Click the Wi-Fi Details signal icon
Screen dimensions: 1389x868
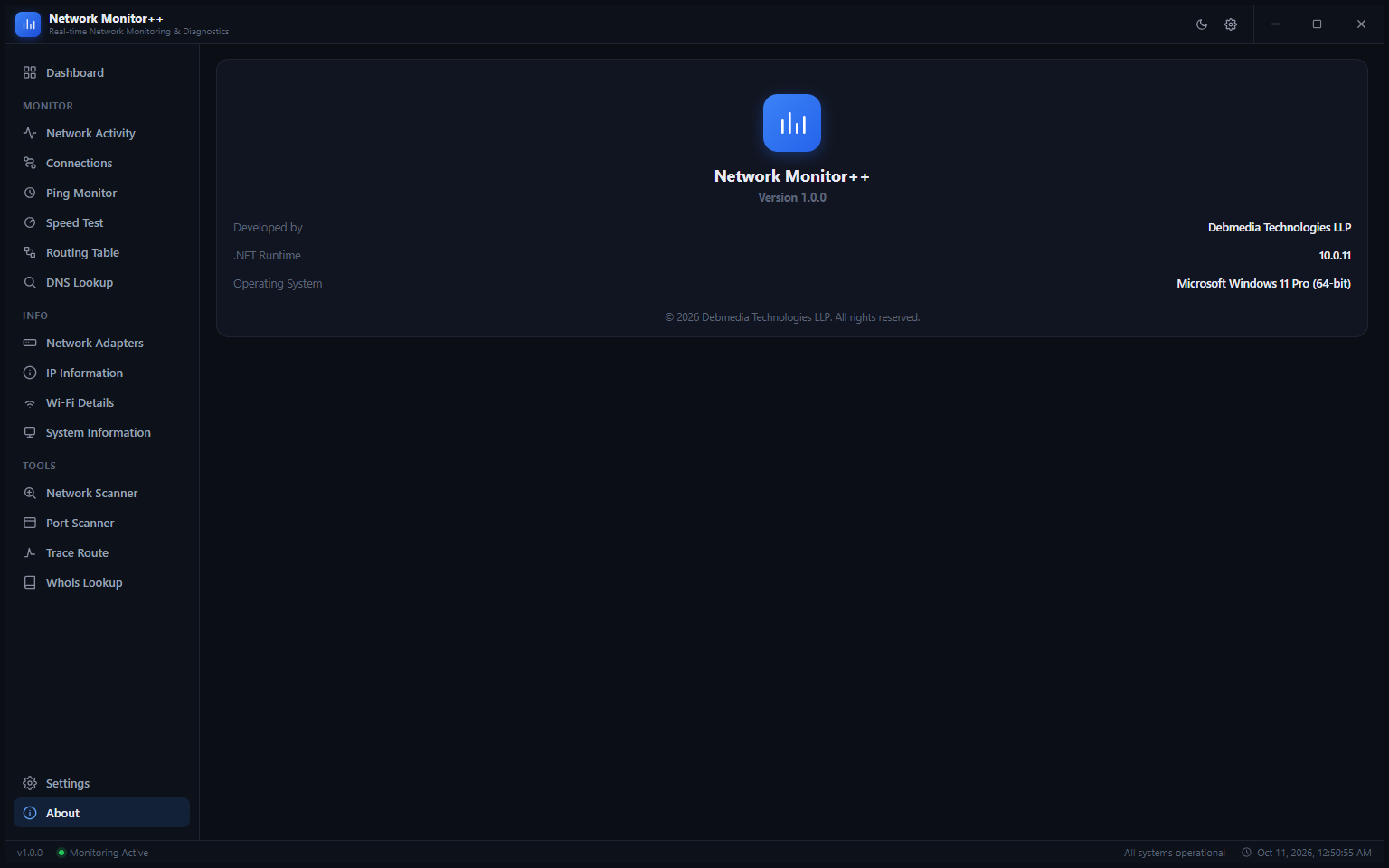pyautogui.click(x=30, y=402)
